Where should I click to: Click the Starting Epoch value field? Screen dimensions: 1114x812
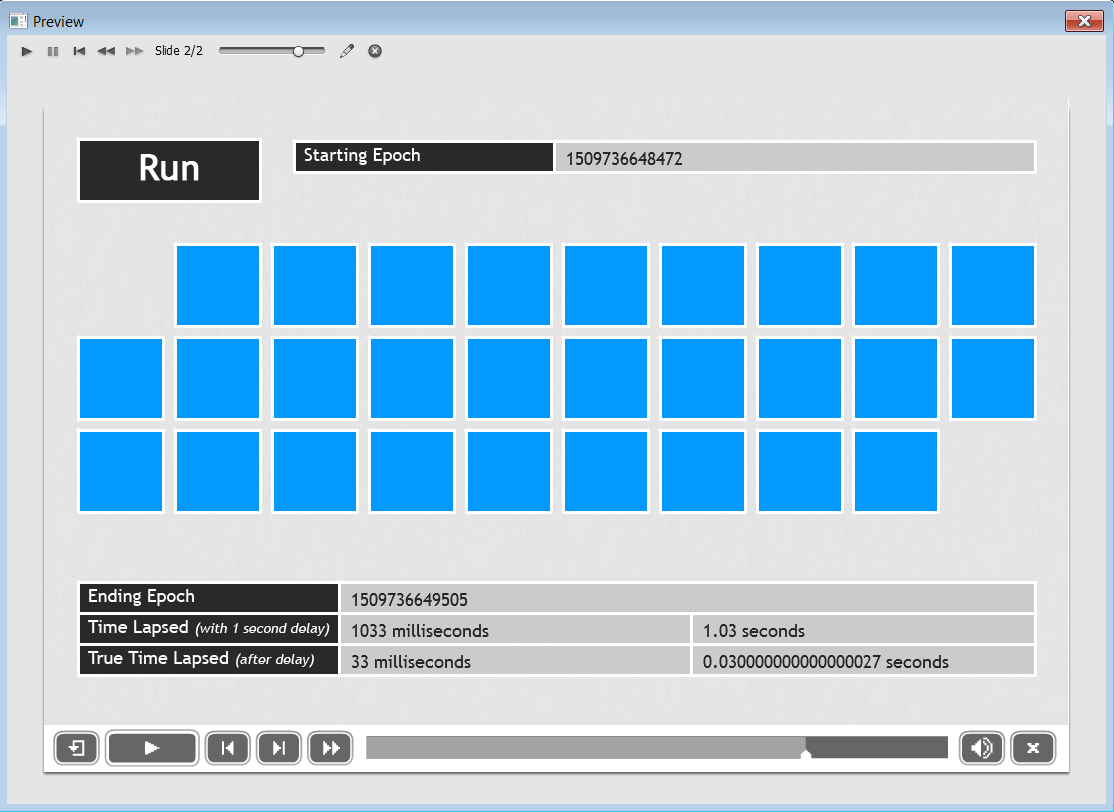point(794,158)
